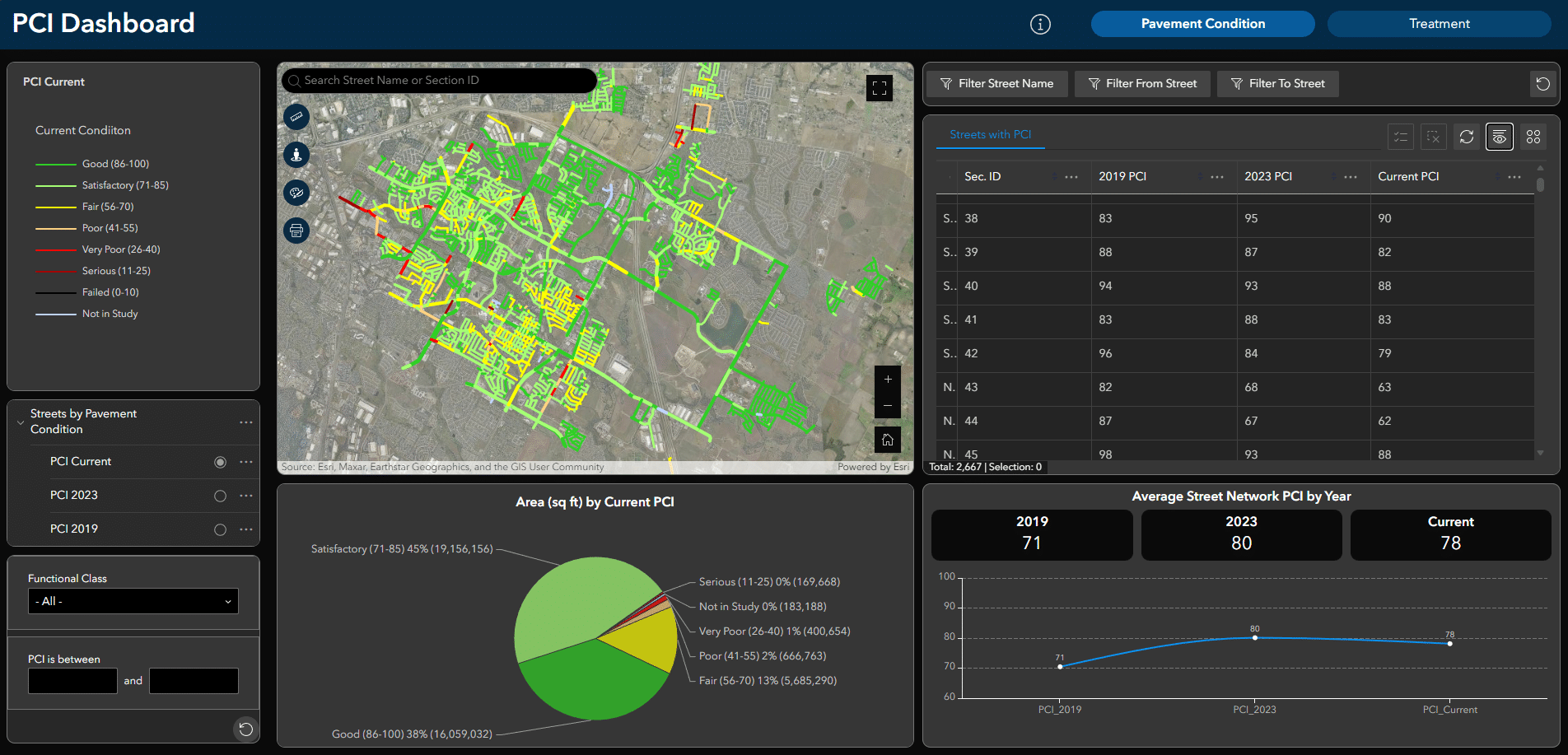Image resolution: width=1568 pixels, height=755 pixels.
Task: Click the first PCI is between input field
Action: coord(72,681)
